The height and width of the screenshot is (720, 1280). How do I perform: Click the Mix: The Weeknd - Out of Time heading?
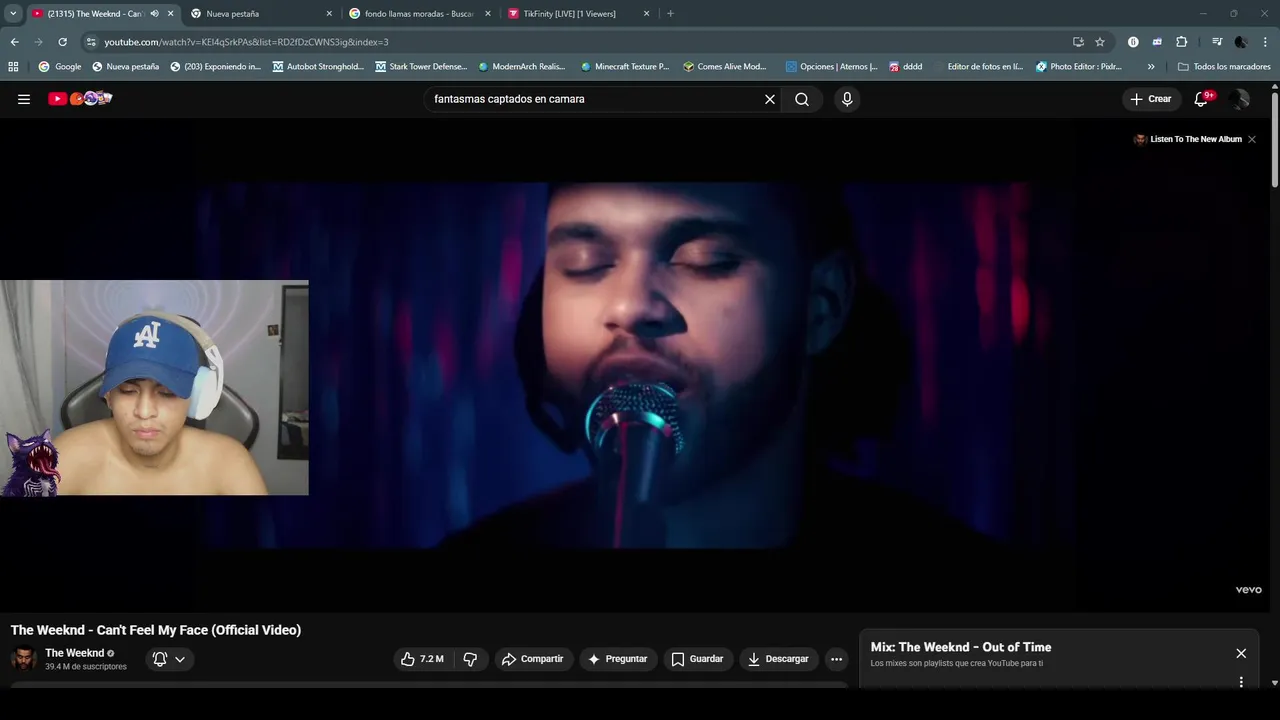point(961,647)
